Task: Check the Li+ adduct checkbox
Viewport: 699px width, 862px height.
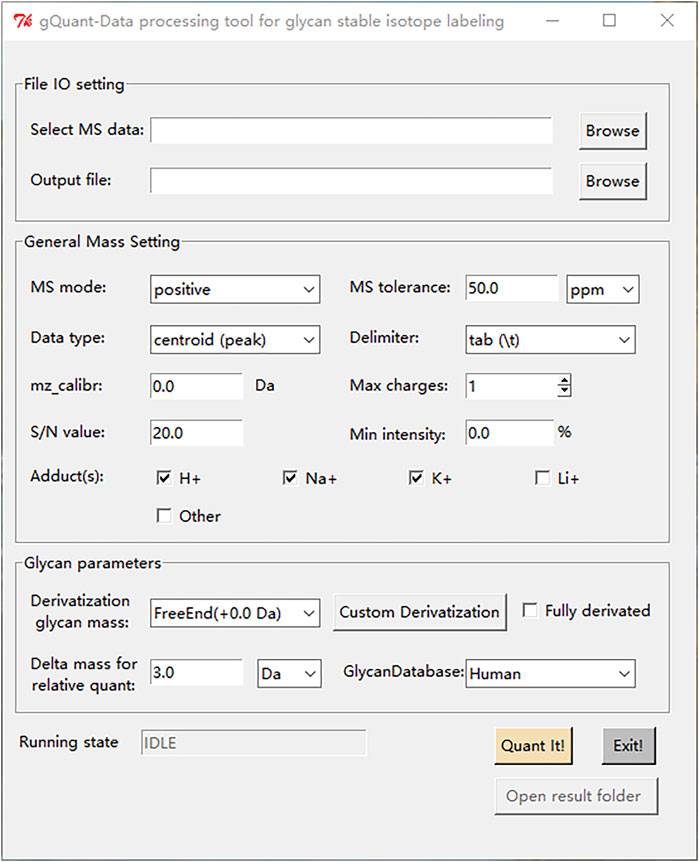Action: pyautogui.click(x=542, y=477)
